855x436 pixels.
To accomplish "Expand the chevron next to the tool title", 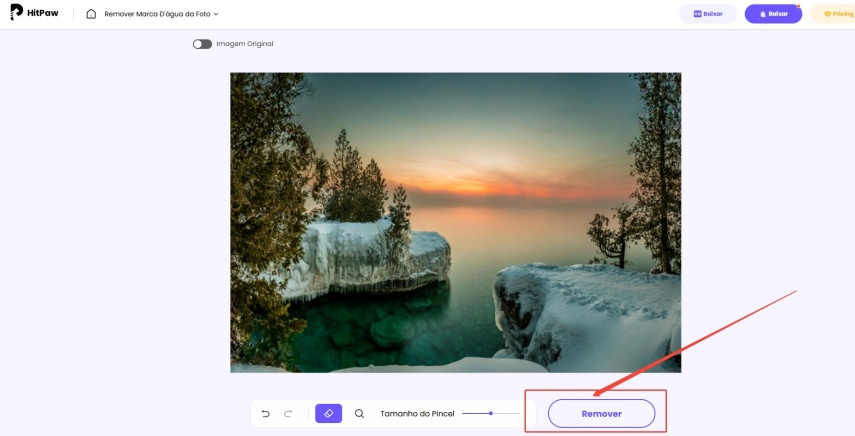I will click(x=216, y=14).
